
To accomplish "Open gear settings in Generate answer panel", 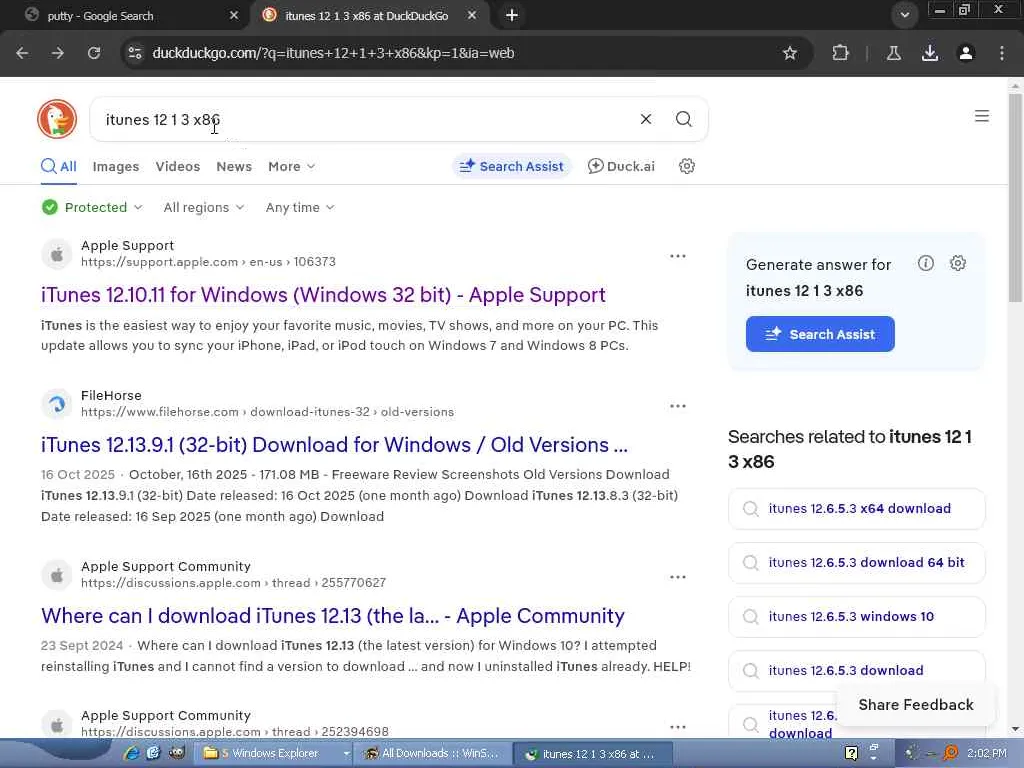I will click(x=957, y=263).
